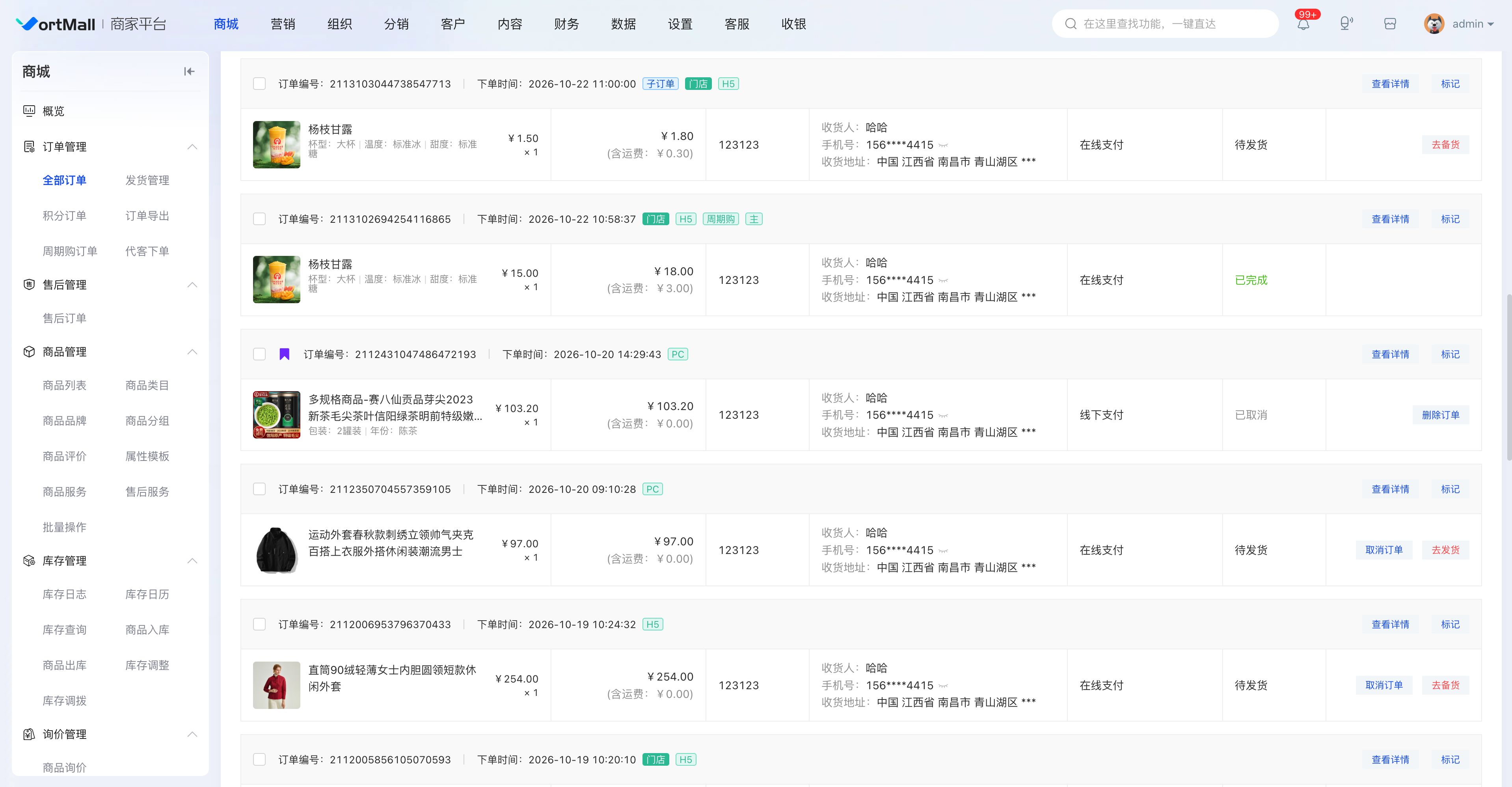Check the box for order 2113102694254116865
This screenshot has width=1512, height=787.
[x=259, y=219]
